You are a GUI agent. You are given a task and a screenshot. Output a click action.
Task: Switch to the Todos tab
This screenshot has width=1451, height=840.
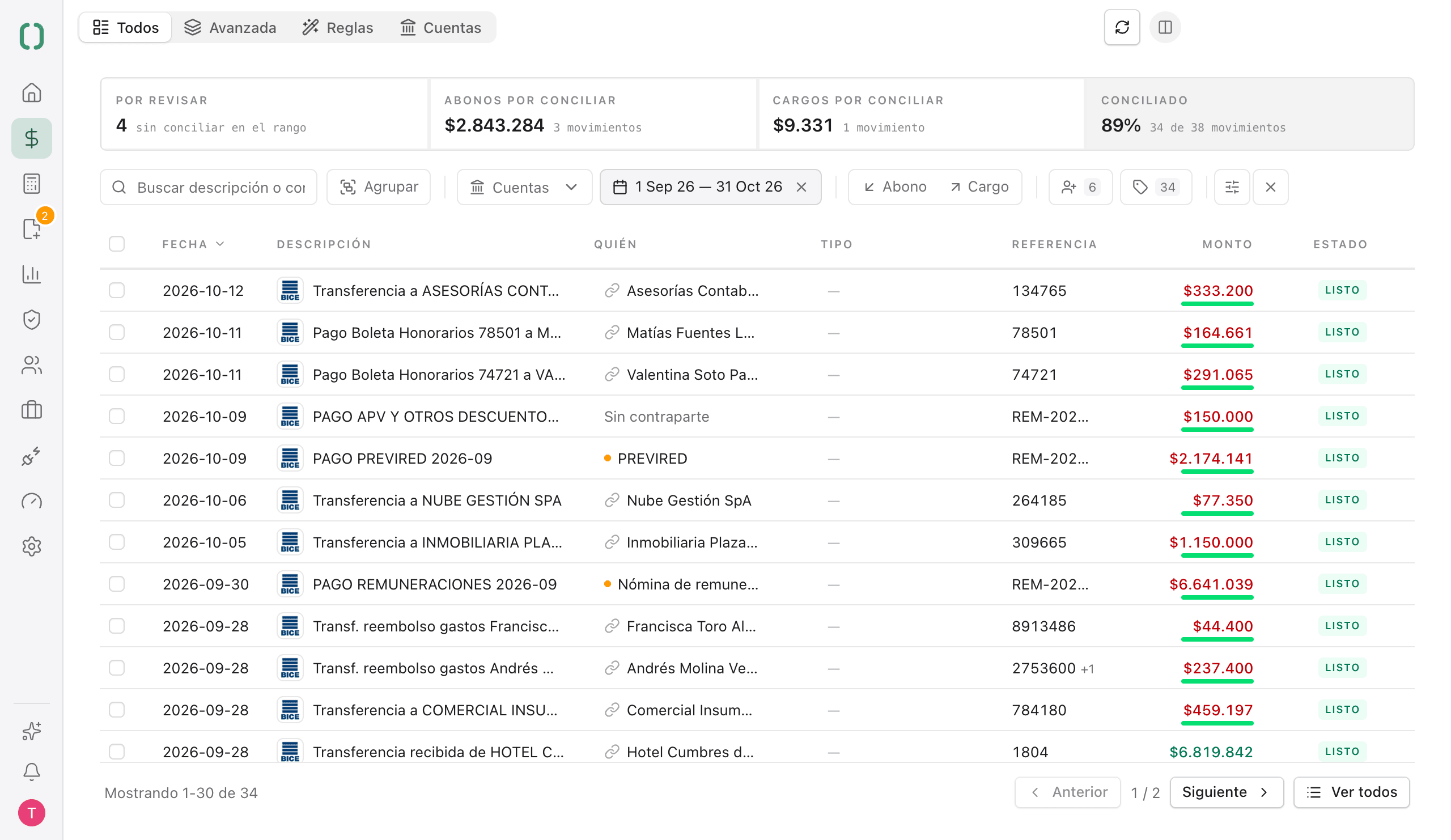pyautogui.click(x=125, y=27)
